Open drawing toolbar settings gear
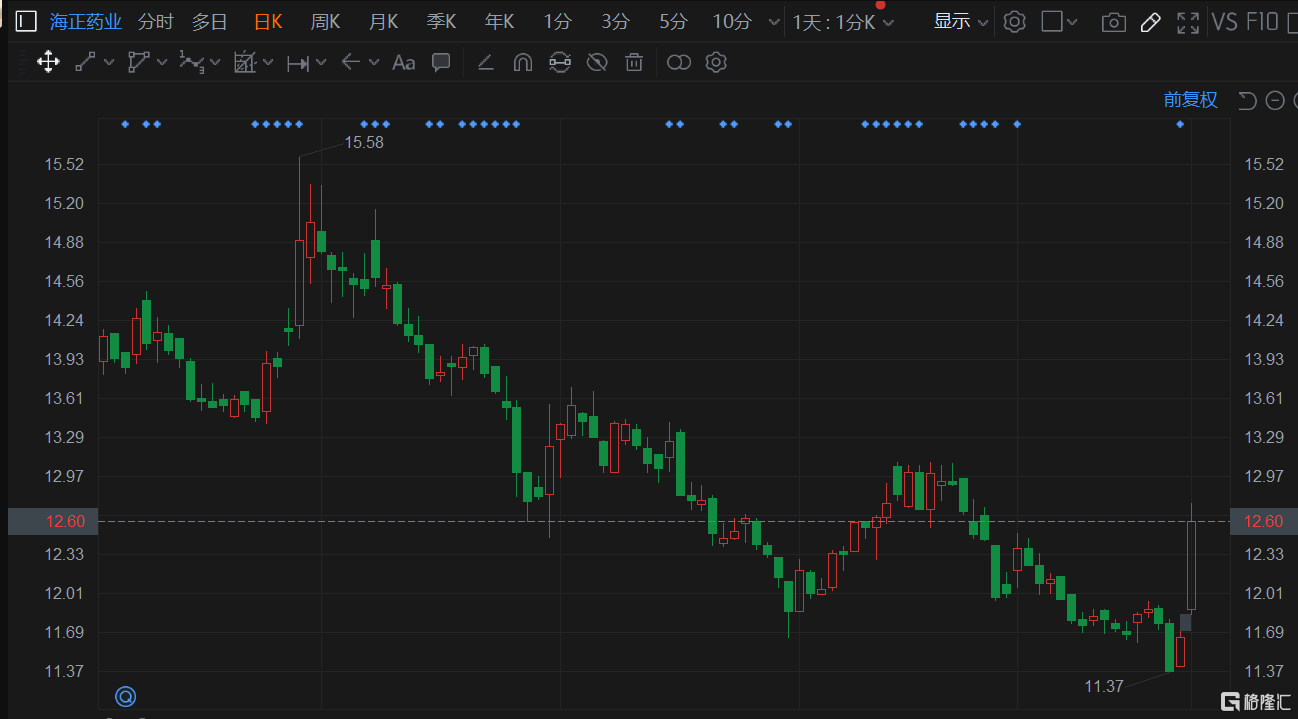Screen dimensions: 1298x719 (x=716, y=63)
